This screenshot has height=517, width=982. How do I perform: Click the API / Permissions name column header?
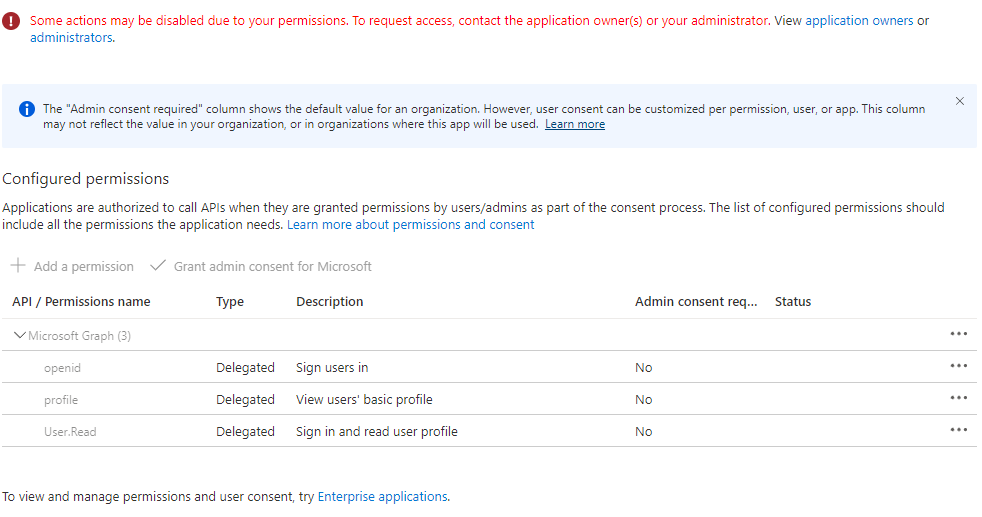point(81,302)
